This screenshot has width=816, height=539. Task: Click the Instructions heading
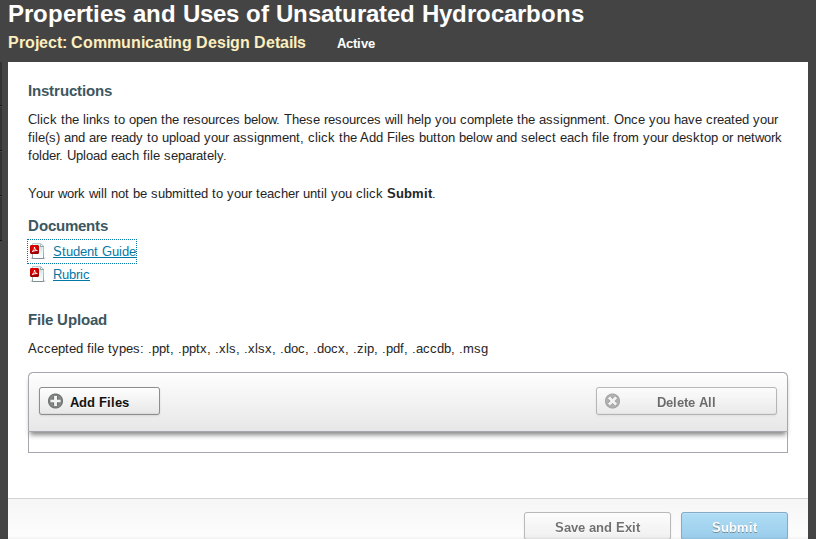[70, 91]
